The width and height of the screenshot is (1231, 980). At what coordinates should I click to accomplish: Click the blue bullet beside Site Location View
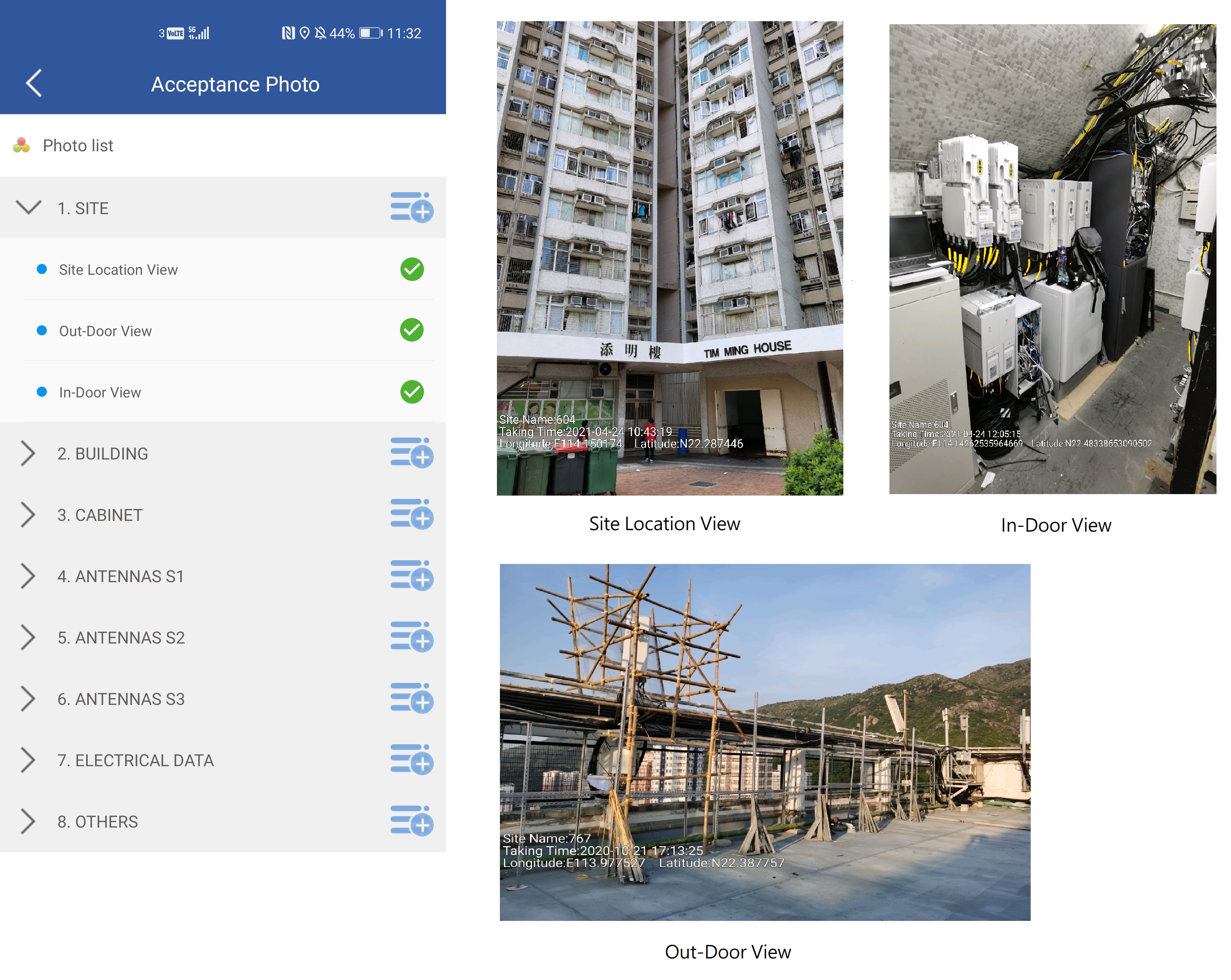42,269
